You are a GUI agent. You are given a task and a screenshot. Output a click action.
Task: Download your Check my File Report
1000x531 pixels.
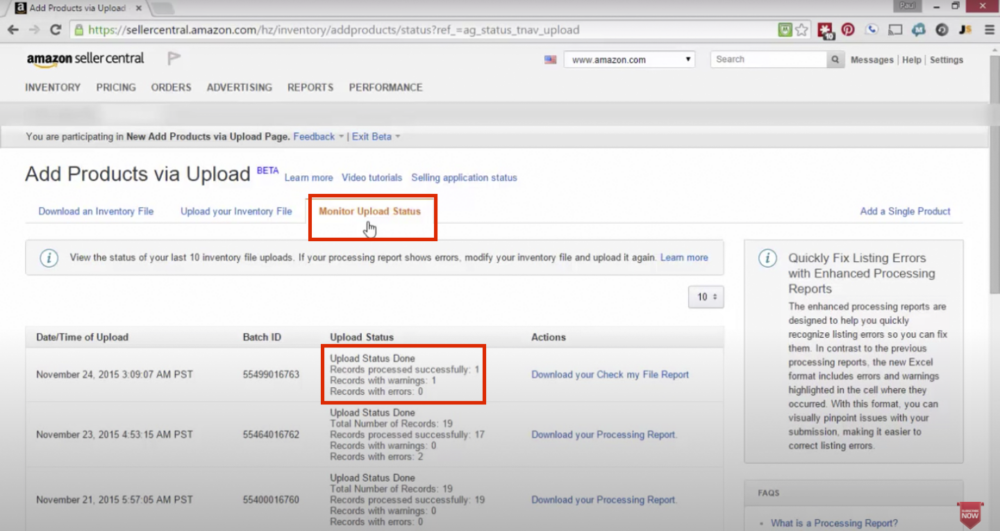pyautogui.click(x=610, y=375)
